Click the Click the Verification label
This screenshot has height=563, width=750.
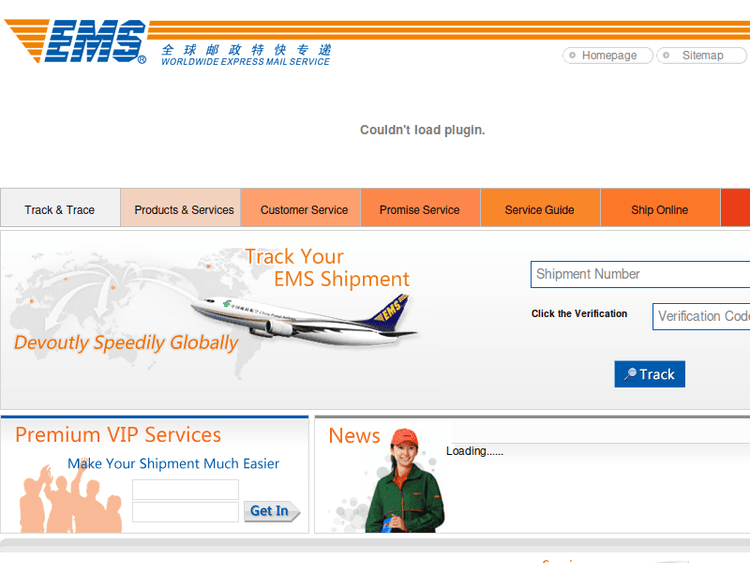[579, 314]
